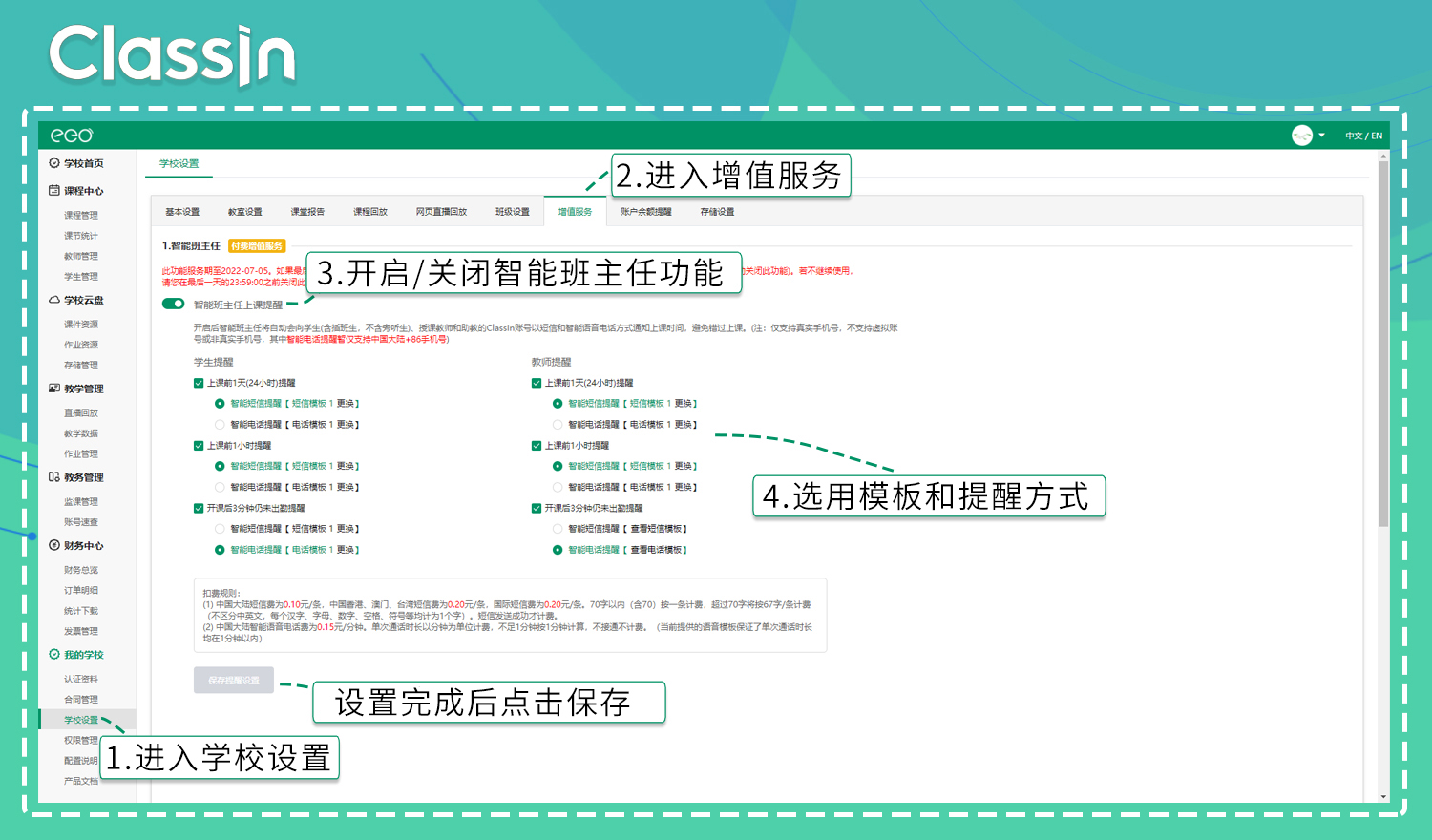Open 直播回放 in sidebar
This screenshot has height=840, width=1432.
81,413
